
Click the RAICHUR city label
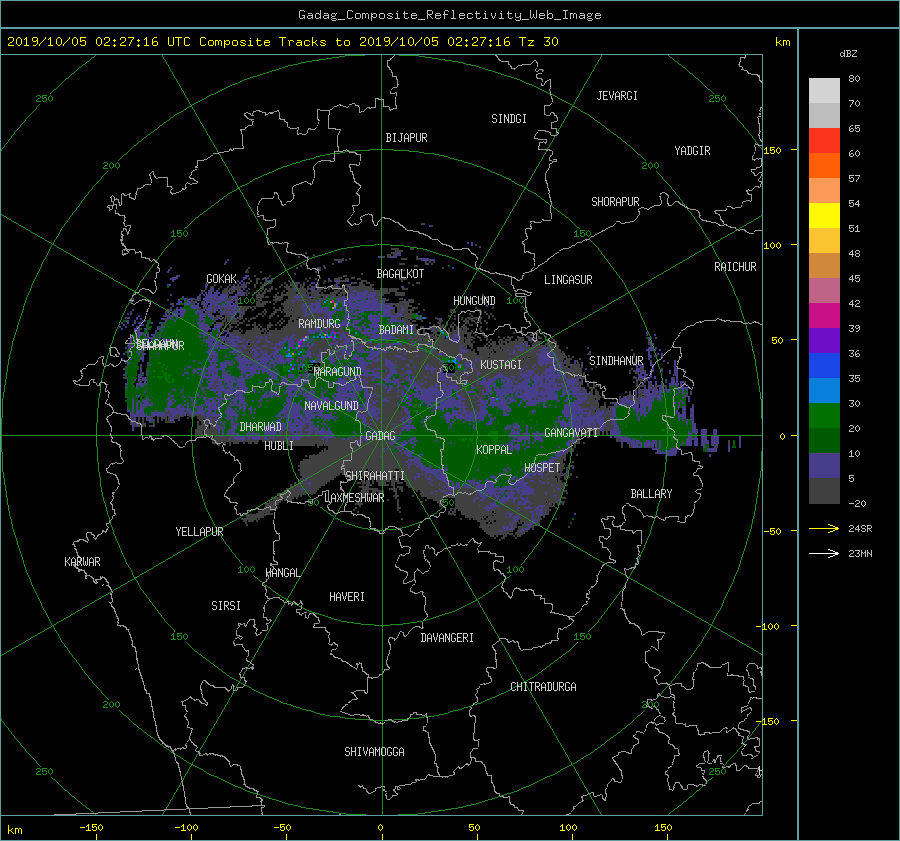click(735, 267)
